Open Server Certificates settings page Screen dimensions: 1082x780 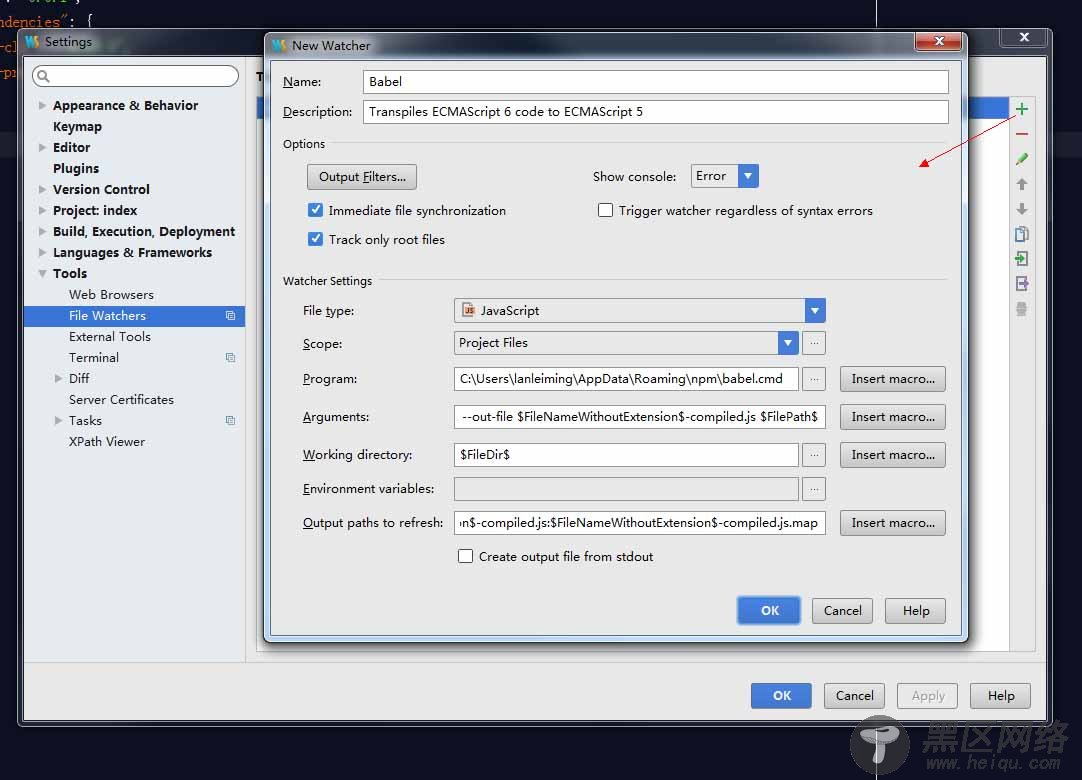(x=121, y=400)
